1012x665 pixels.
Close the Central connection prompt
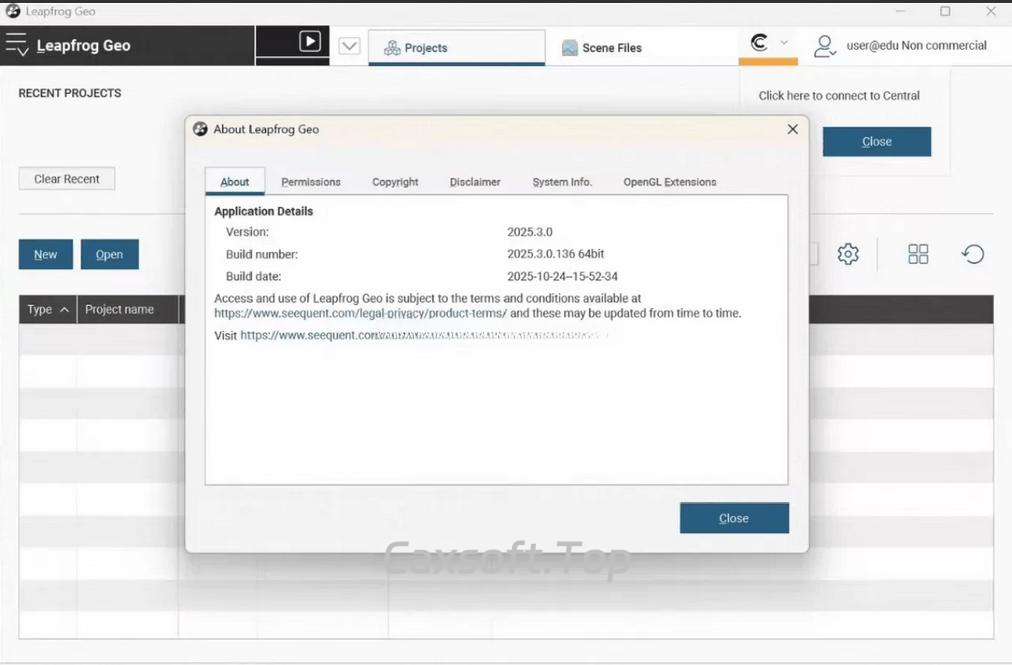tap(876, 142)
